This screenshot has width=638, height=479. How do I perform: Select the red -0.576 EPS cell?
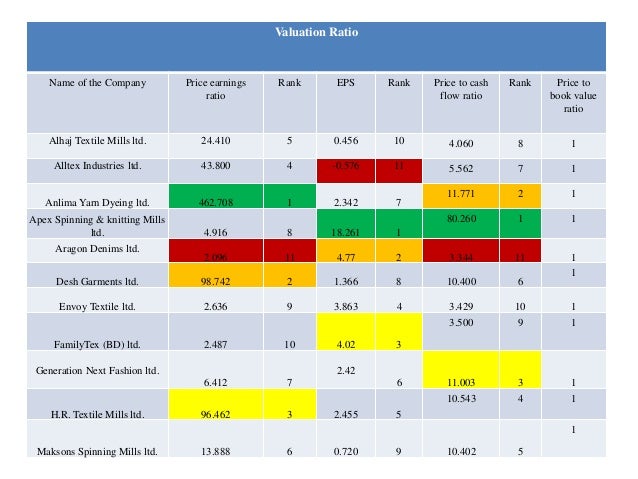346,171
